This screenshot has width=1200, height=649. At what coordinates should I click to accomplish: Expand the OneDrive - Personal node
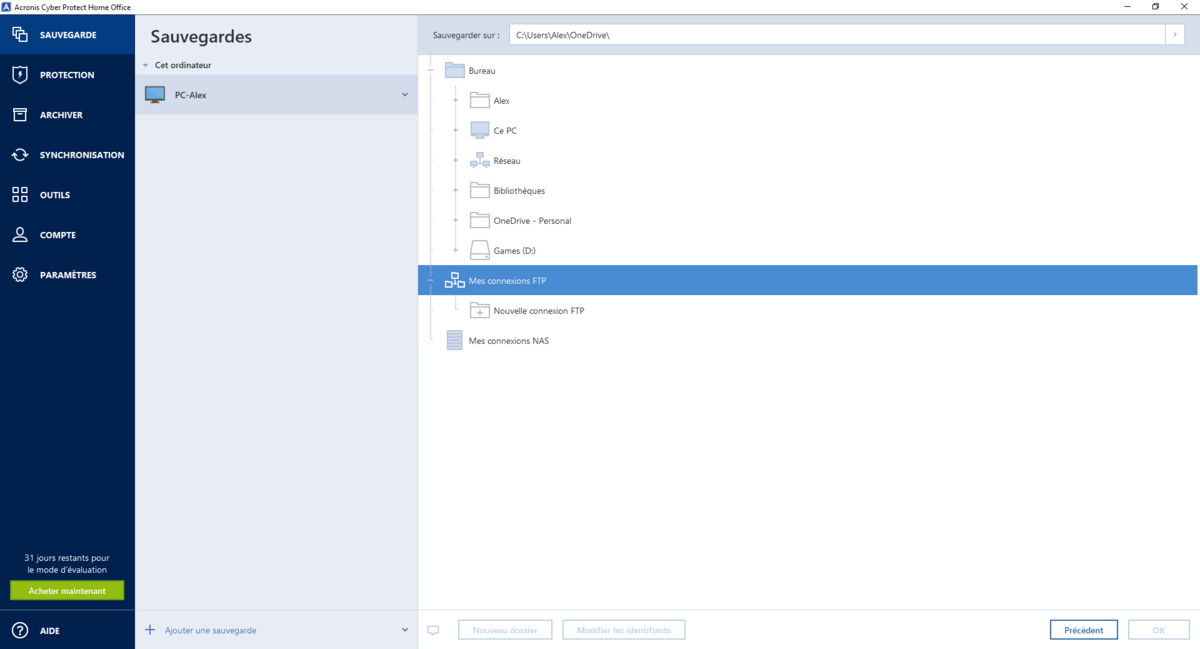(x=456, y=220)
